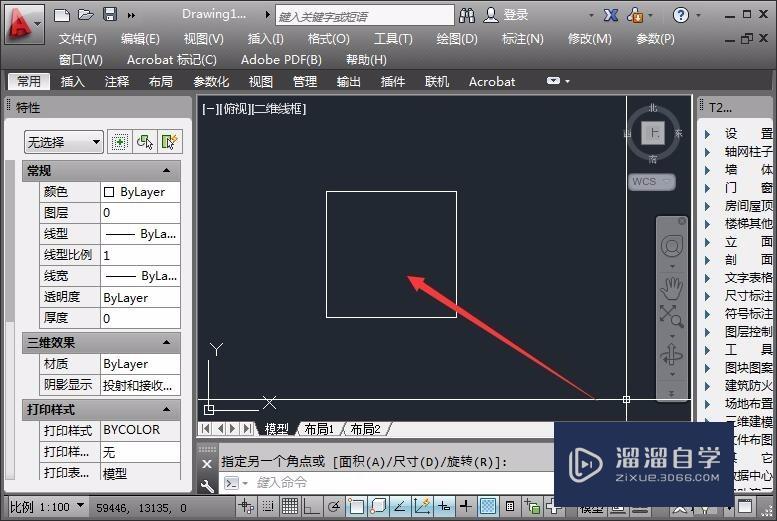This screenshot has width=777, height=521.
Task: Click the Help question mark icon
Action: (680, 15)
